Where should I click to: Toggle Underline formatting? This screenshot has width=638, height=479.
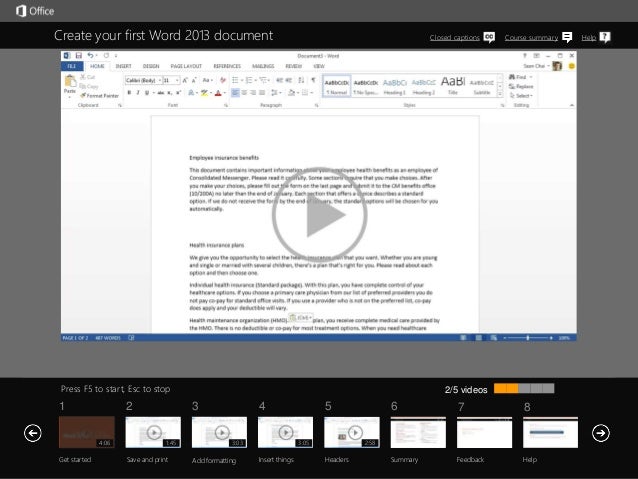[x=147, y=93]
